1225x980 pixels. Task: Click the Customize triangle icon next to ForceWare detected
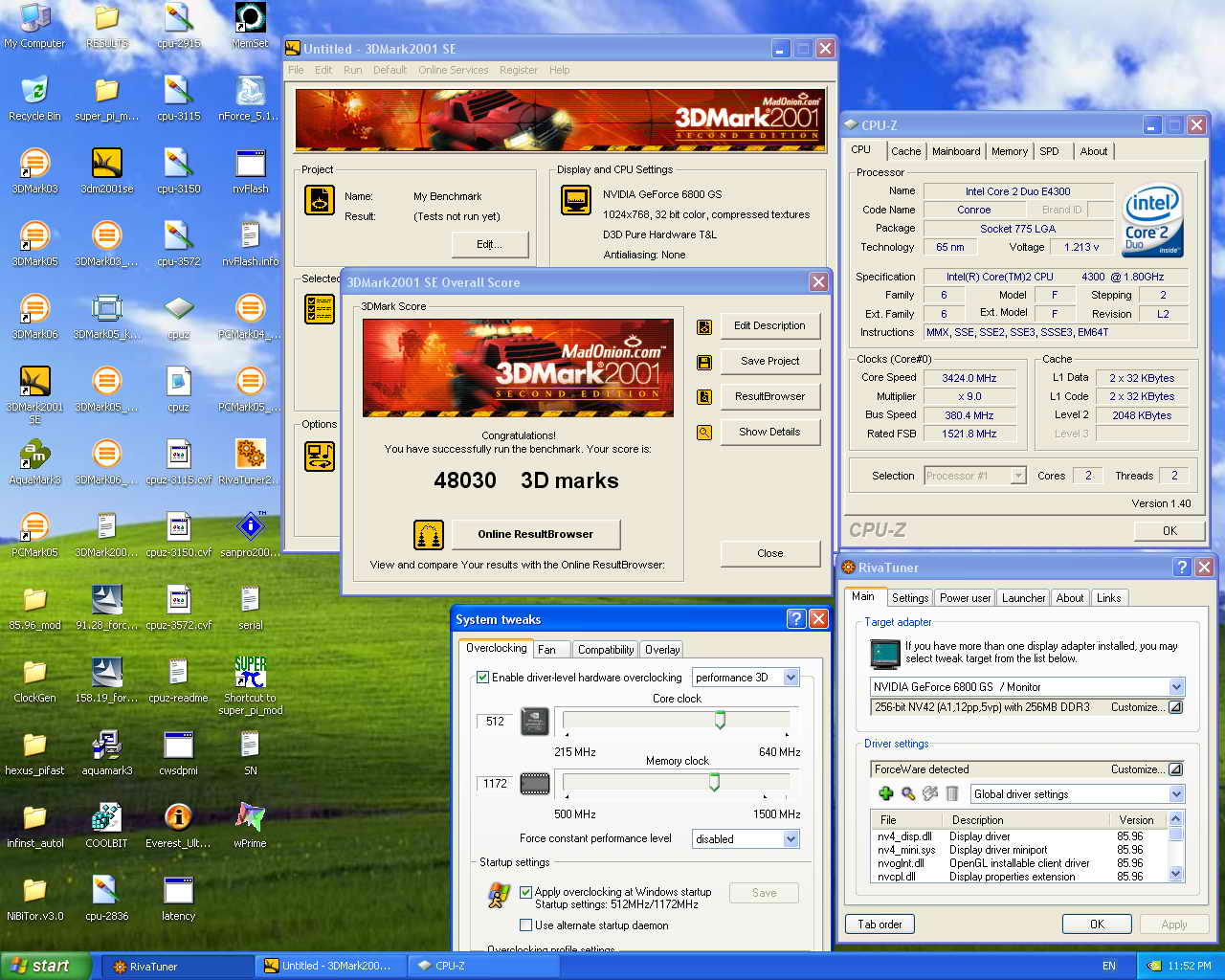pyautogui.click(x=1176, y=769)
